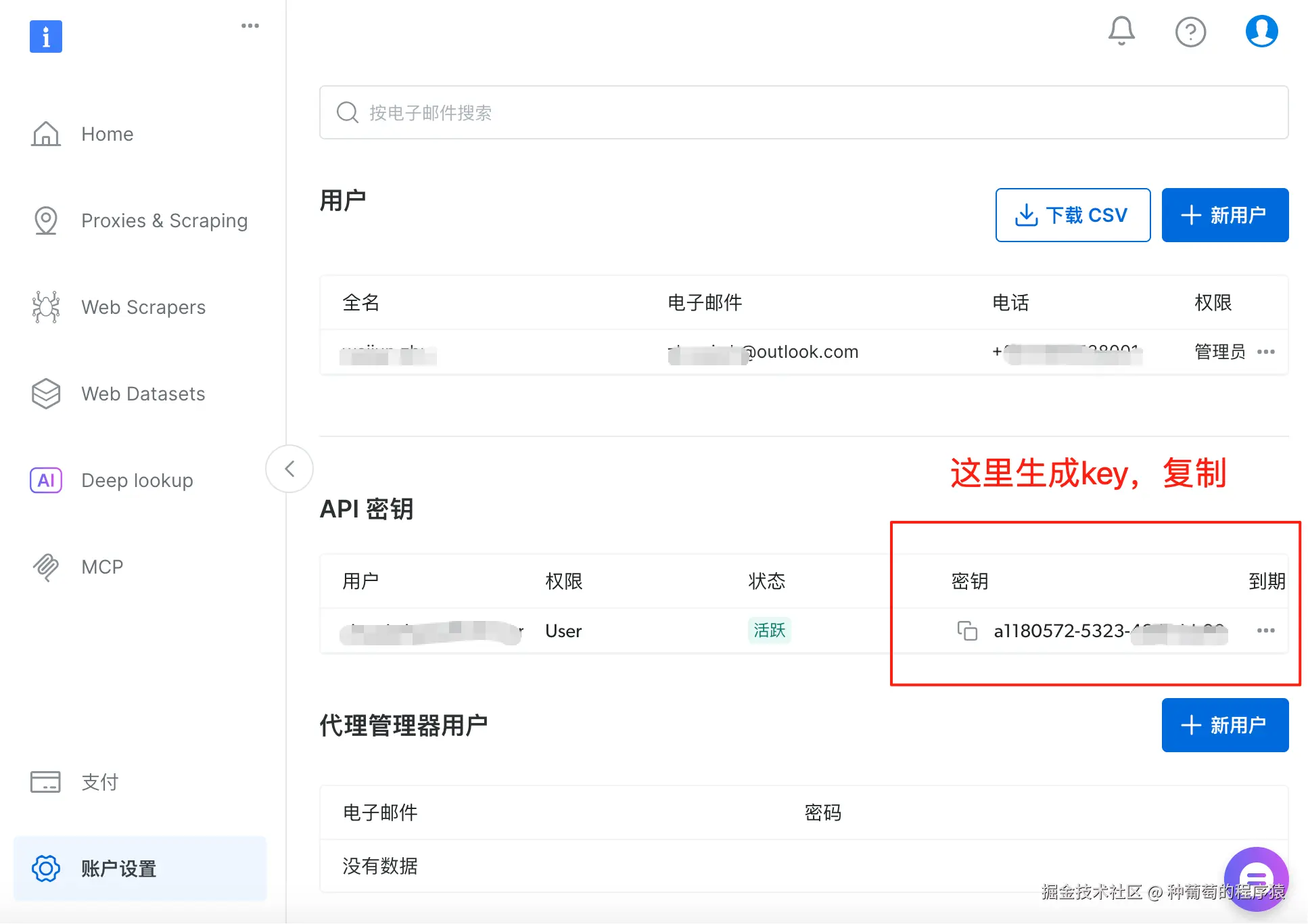
Task: Open options menu for API key row
Action: [x=1265, y=630]
